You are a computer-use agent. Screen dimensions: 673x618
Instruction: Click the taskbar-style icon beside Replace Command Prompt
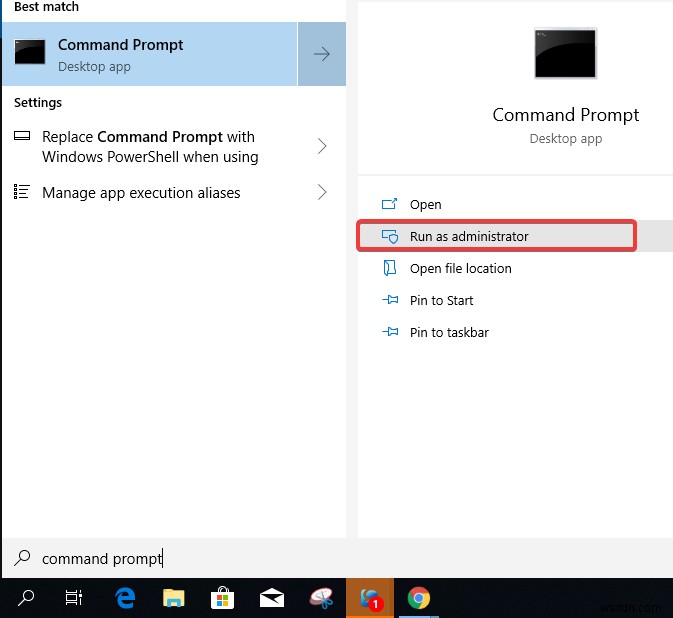[x=22, y=136]
